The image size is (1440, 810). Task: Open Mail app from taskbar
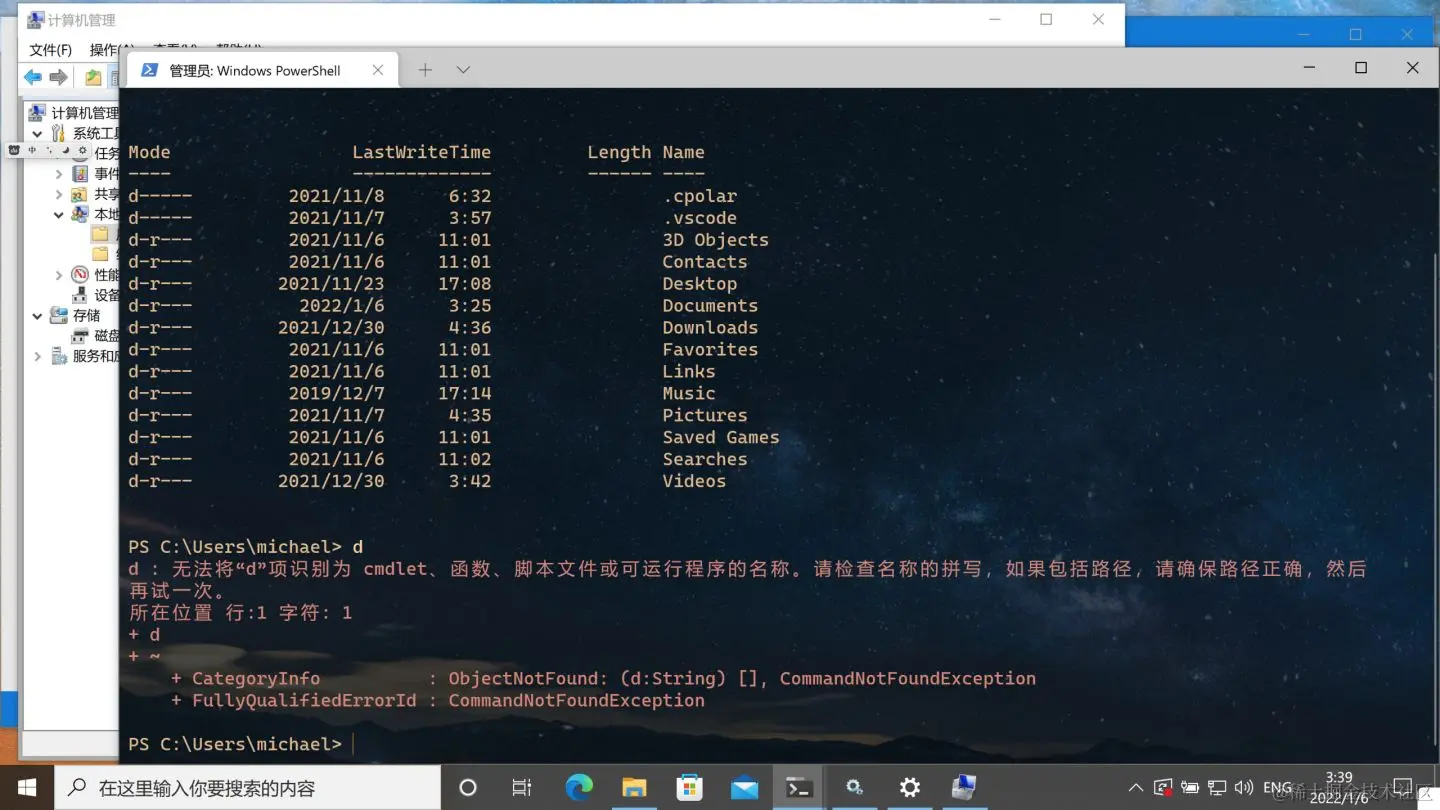pyautogui.click(x=744, y=788)
